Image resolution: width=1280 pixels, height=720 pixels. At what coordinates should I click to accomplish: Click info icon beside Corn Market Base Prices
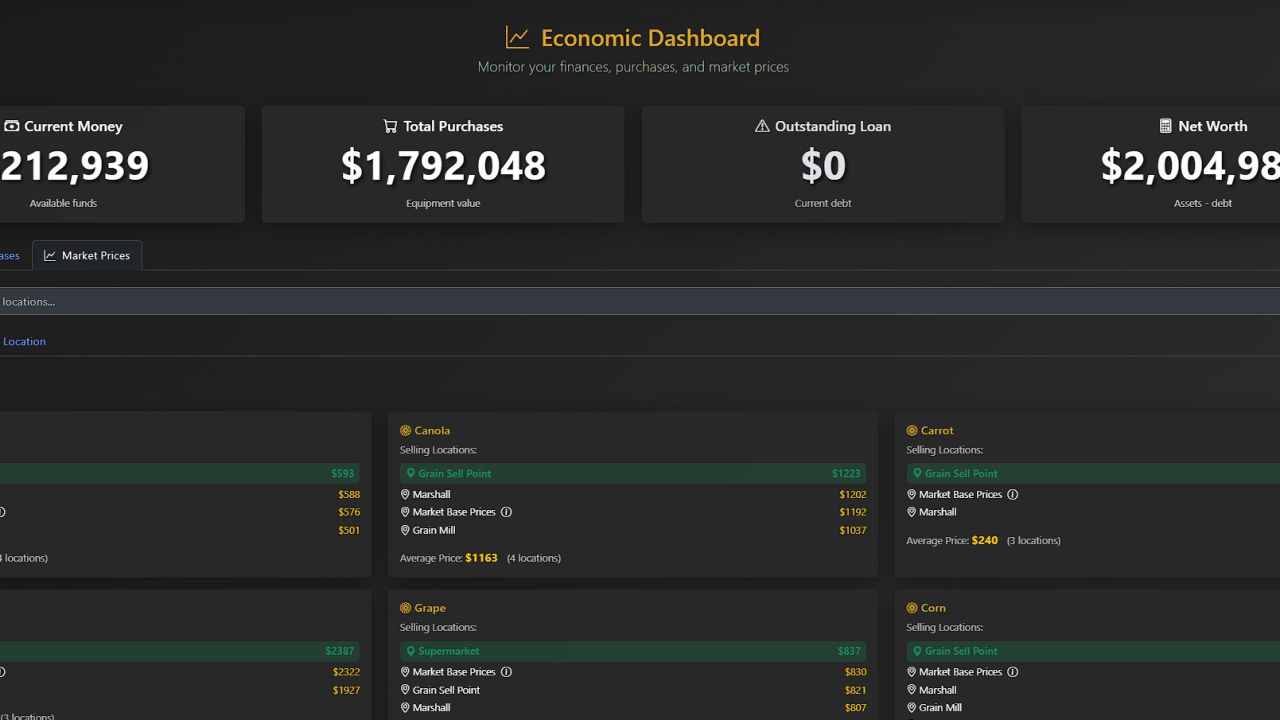[1012, 672]
